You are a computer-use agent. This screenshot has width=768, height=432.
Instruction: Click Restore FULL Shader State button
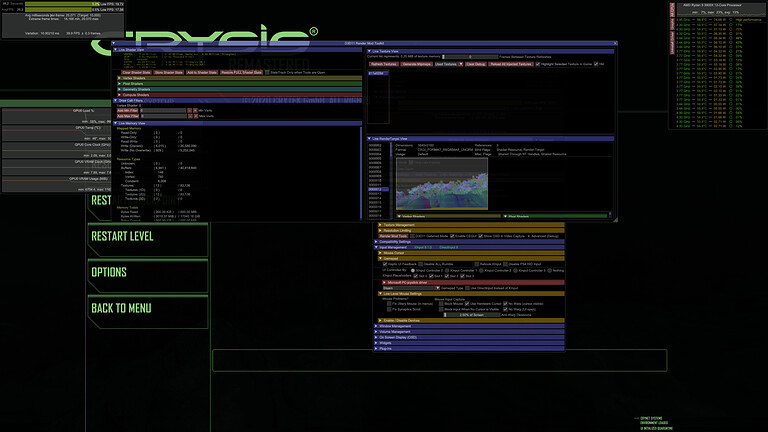(x=241, y=72)
